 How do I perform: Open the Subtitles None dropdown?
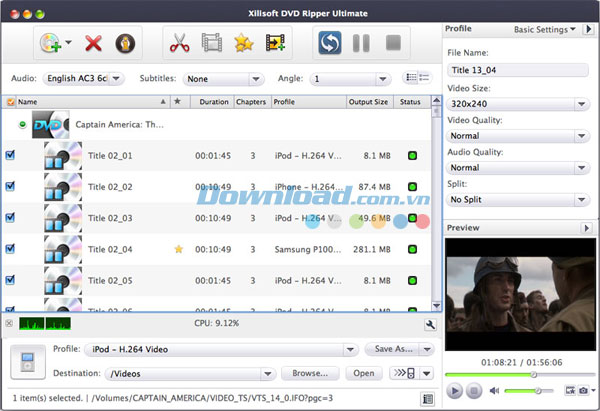click(223, 79)
